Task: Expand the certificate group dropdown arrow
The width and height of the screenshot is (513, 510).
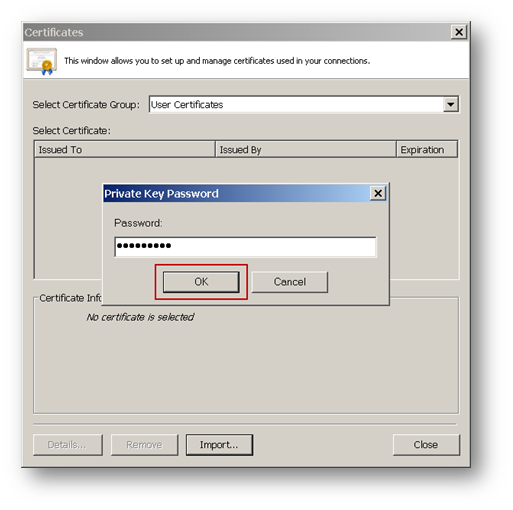Action: tap(451, 105)
